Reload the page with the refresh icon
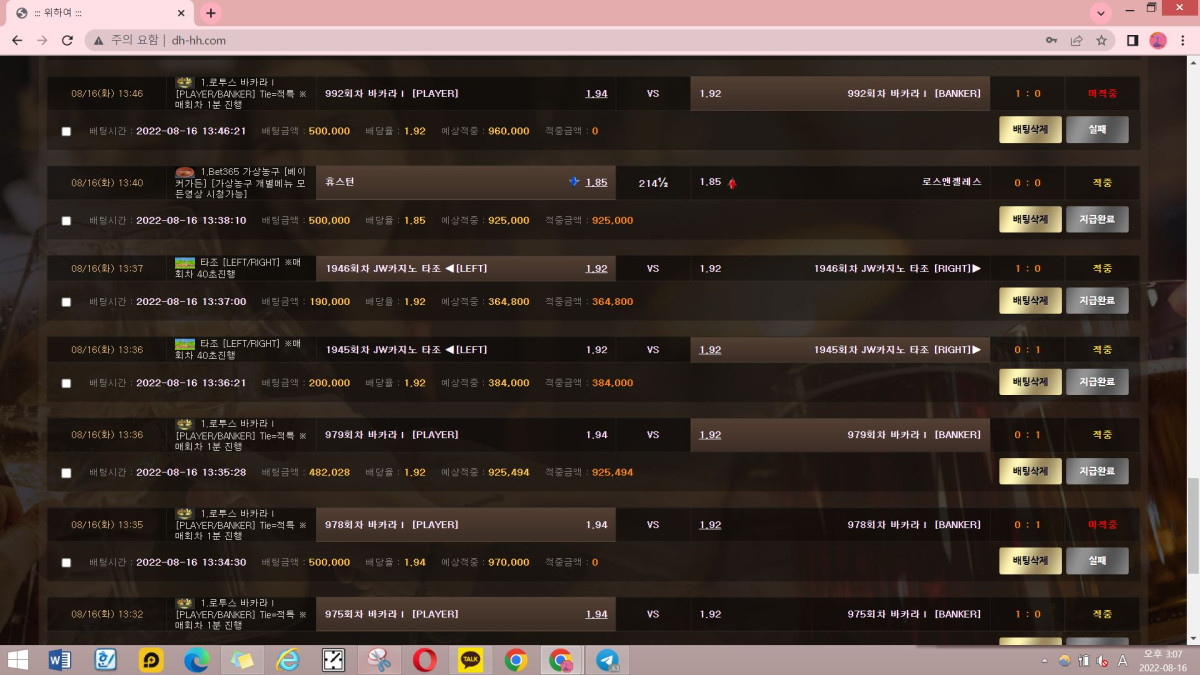 [x=67, y=40]
